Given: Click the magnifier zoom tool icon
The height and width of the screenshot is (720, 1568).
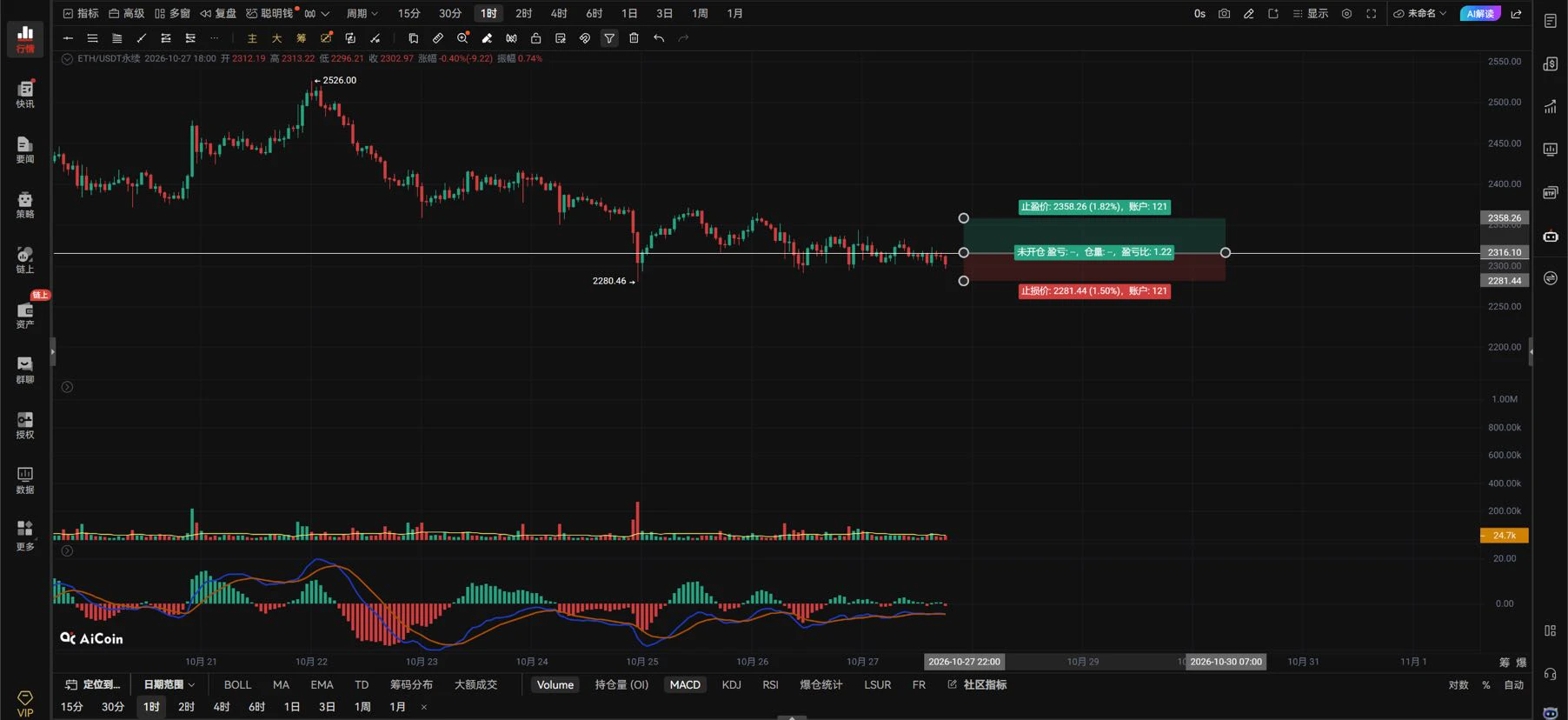Looking at the screenshot, I should coord(462,38).
